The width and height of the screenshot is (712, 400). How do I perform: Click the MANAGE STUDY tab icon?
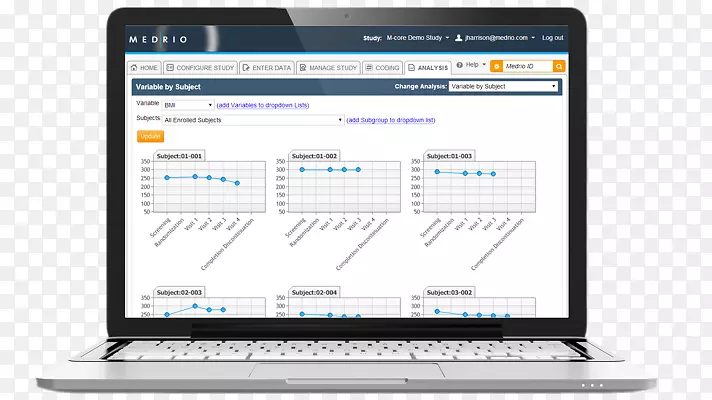(303, 68)
